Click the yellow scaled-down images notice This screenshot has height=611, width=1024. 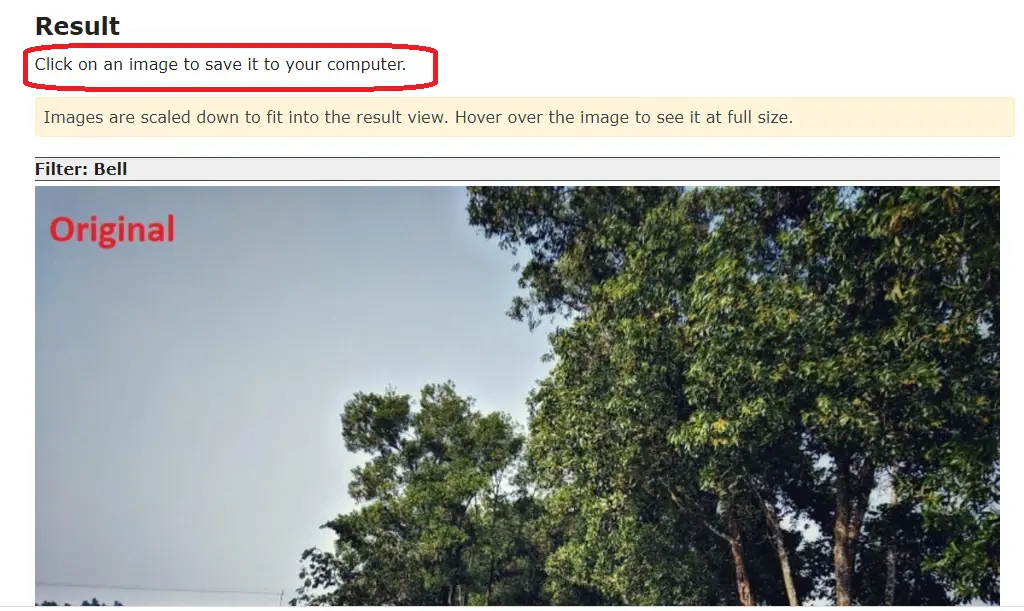pyautogui.click(x=524, y=118)
